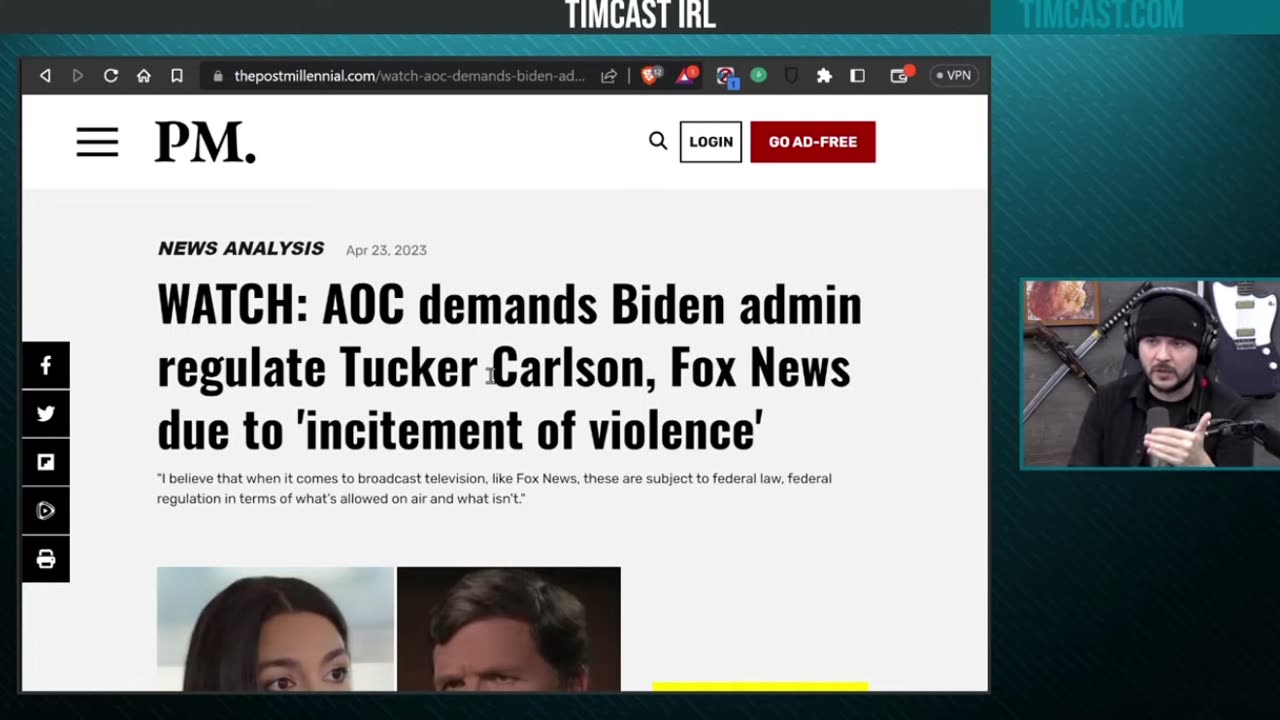Screen dimensions: 1280x720
Task: Click the blocker extension icon with badge
Action: [x=726, y=76]
